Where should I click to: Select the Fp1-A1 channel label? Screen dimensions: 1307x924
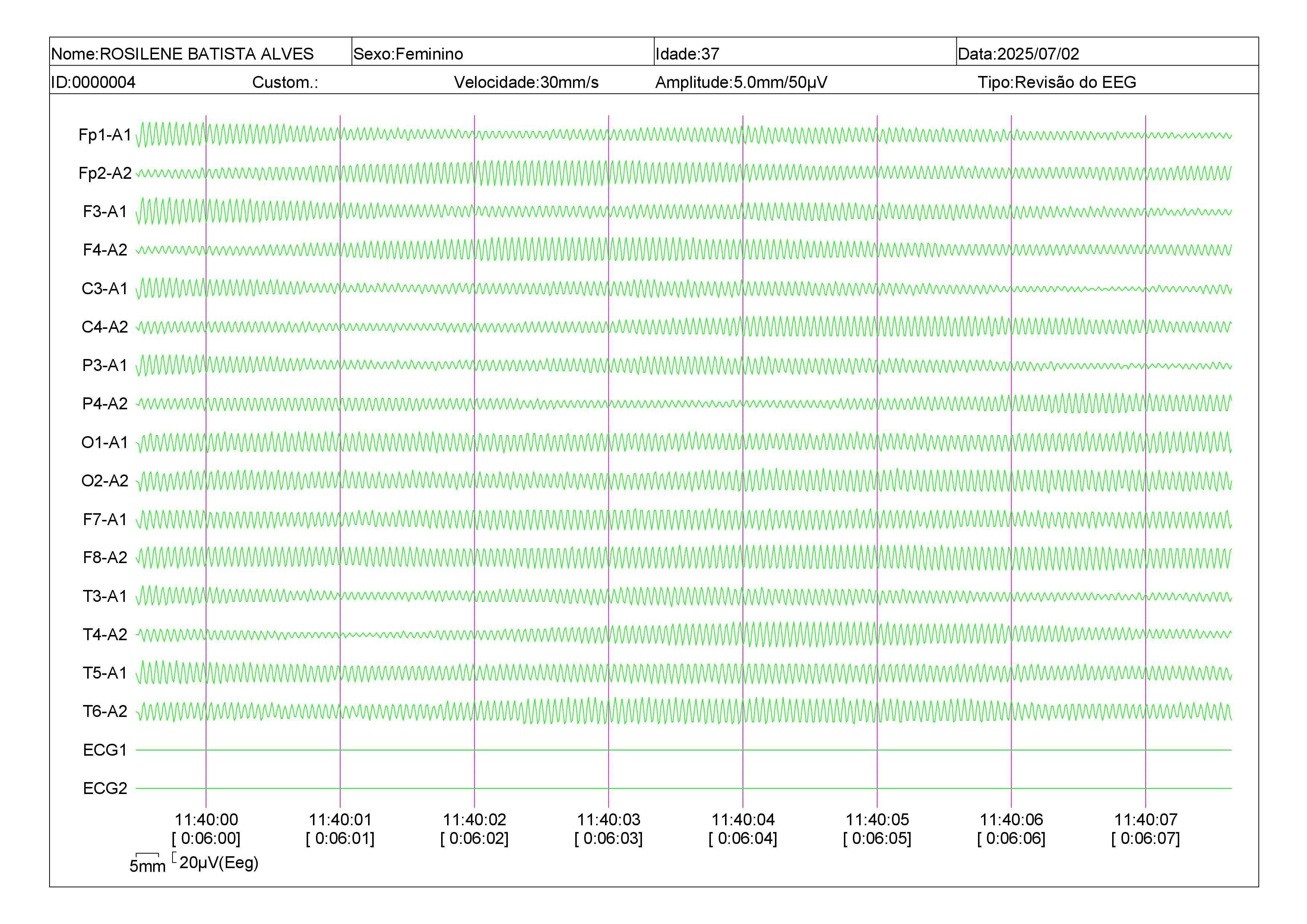pos(105,135)
